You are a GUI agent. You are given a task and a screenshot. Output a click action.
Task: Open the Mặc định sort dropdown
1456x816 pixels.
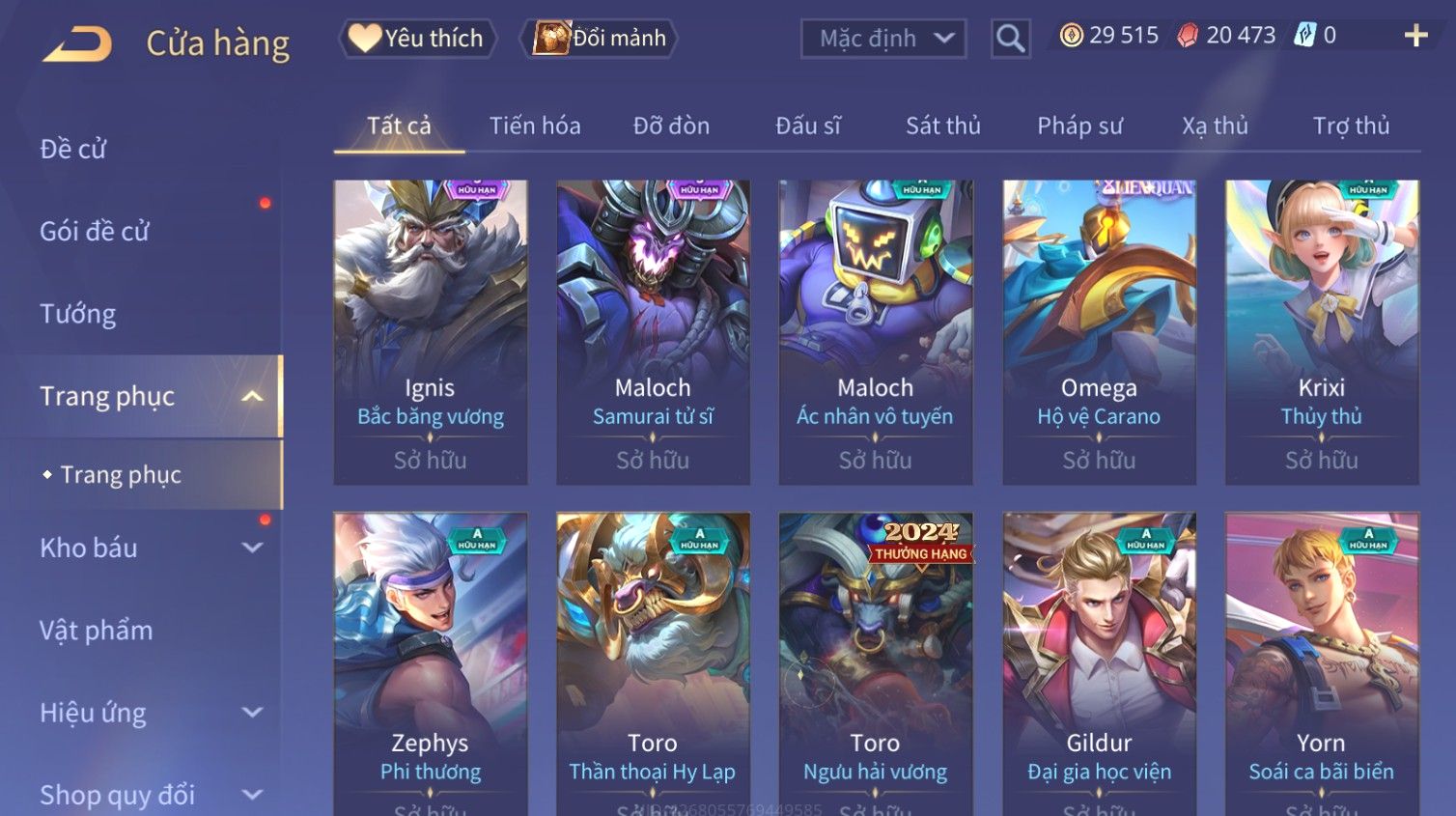pos(883,39)
